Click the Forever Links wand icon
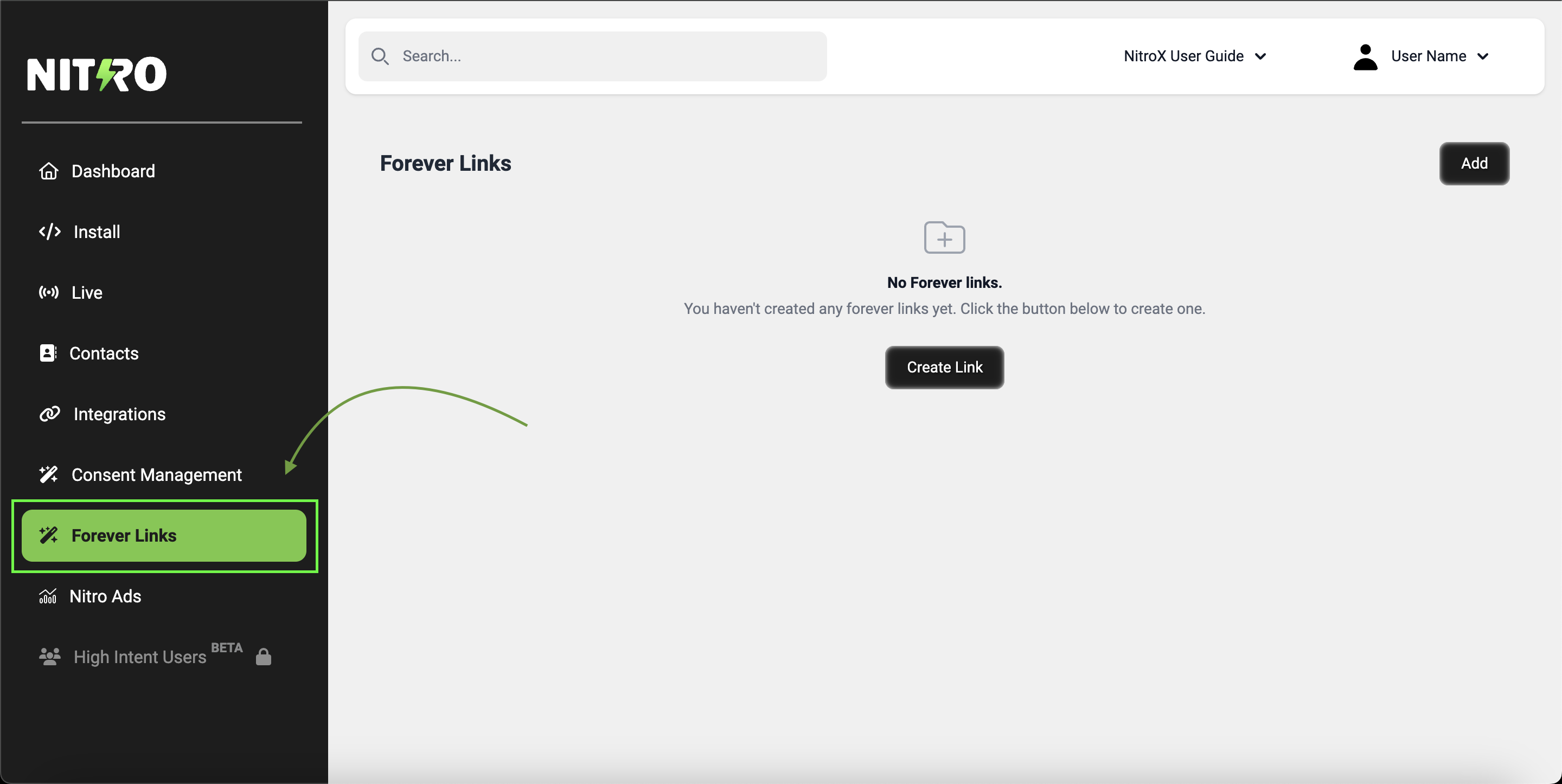This screenshot has height=784, width=1562. pyautogui.click(x=48, y=535)
